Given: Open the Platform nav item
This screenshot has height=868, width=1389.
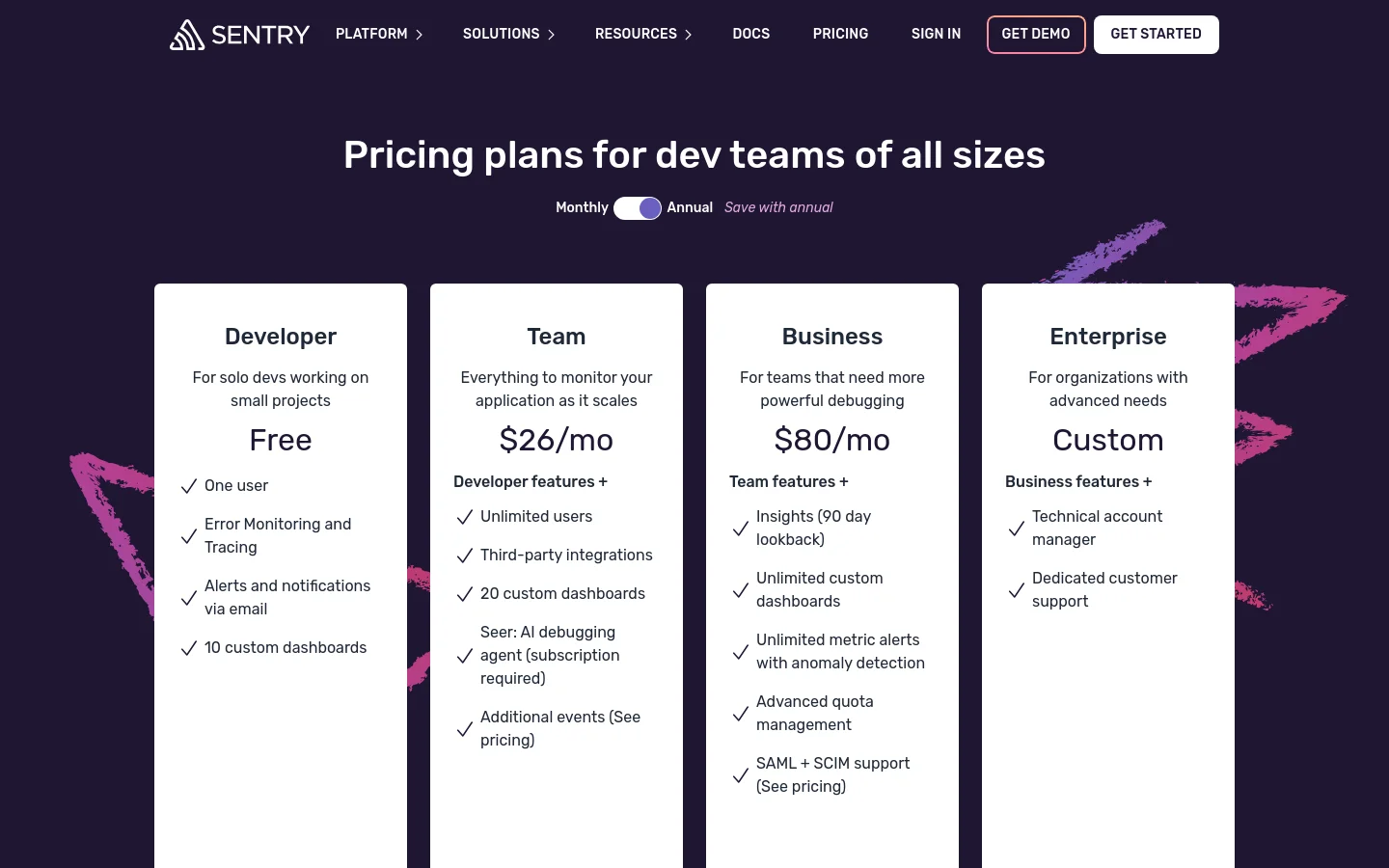Looking at the screenshot, I should coord(371,34).
